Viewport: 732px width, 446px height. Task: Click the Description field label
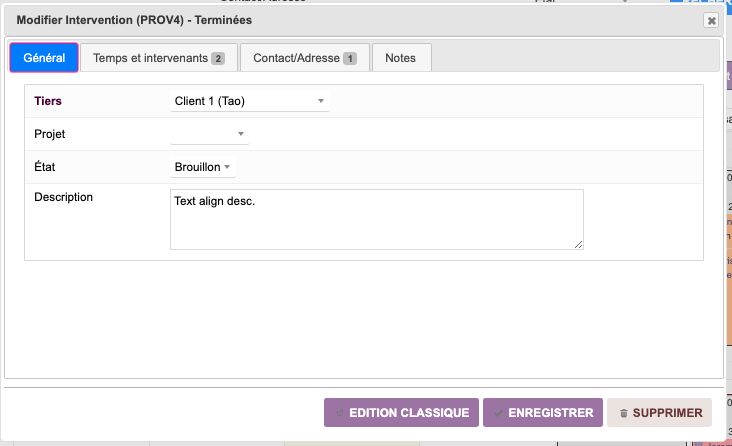(63, 197)
